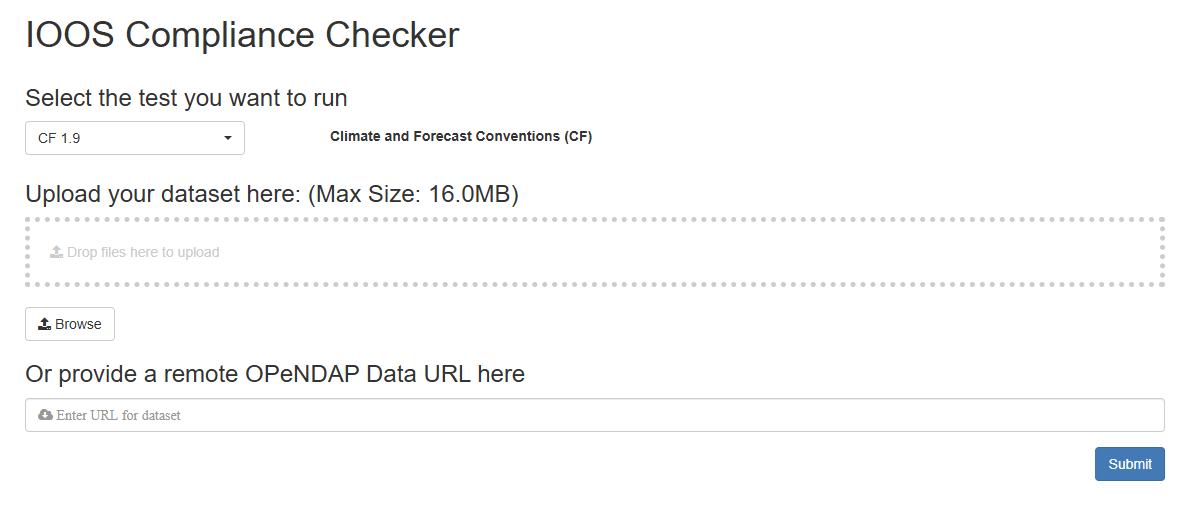Submit the compliance check form

1129,464
